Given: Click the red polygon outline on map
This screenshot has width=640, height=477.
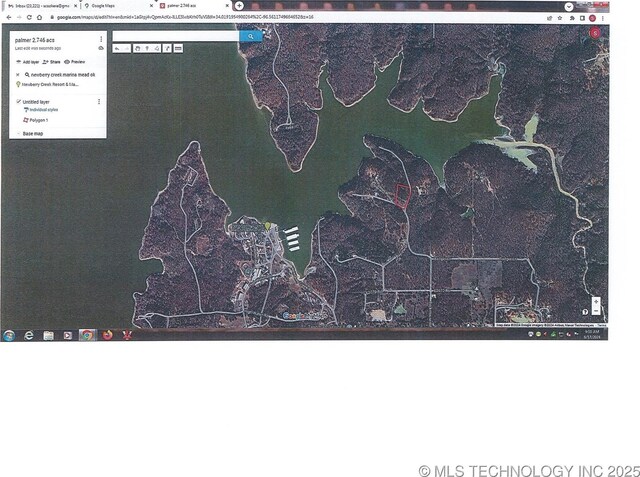Looking at the screenshot, I should [403, 196].
